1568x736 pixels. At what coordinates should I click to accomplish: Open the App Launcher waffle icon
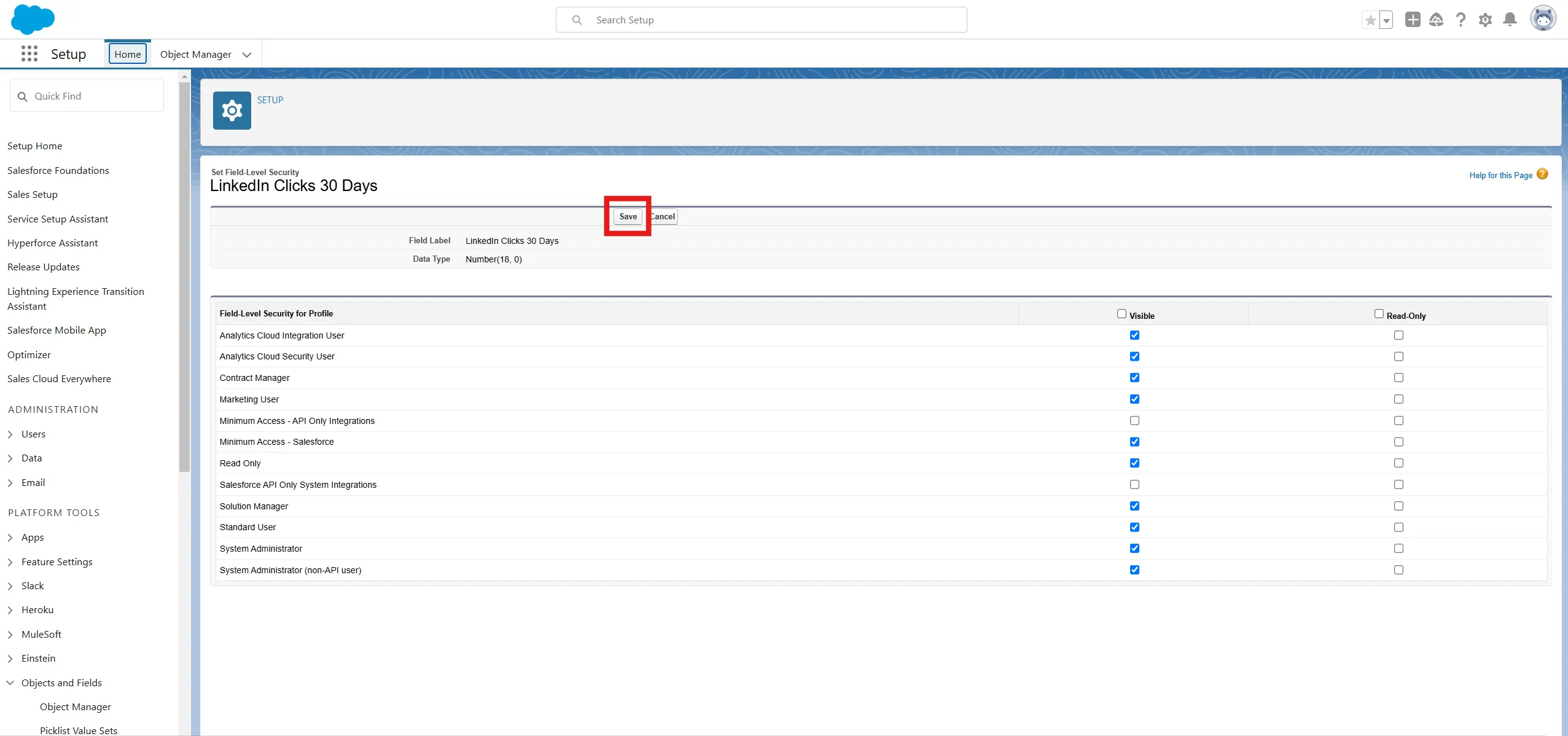tap(29, 54)
